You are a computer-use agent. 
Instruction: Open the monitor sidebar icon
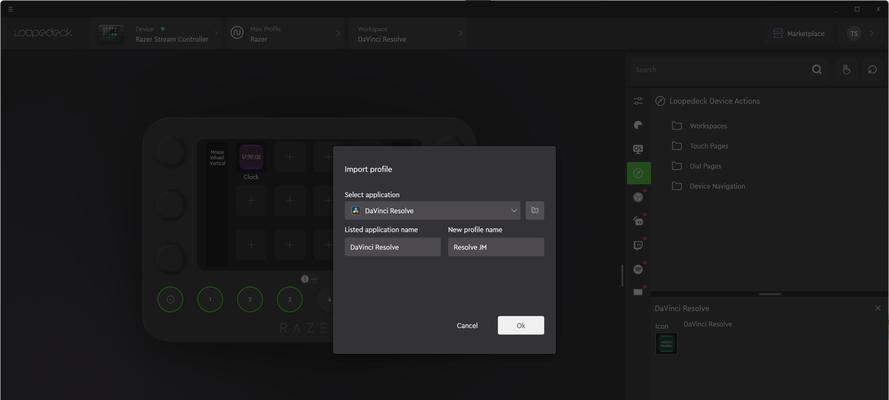pos(638,150)
